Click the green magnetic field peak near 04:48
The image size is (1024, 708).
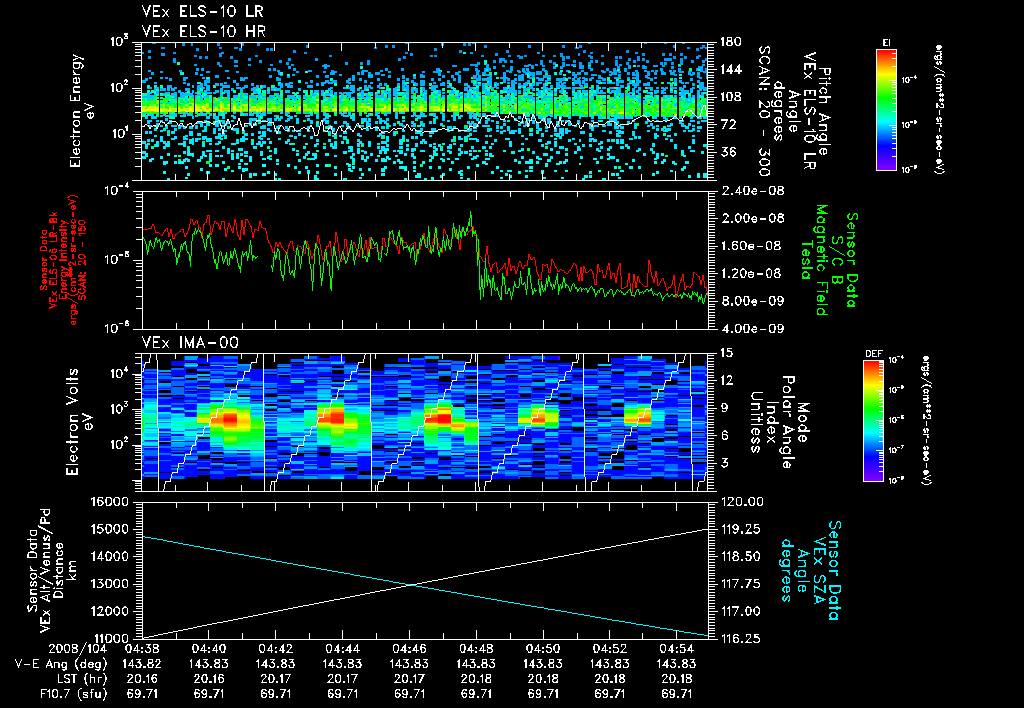point(470,214)
